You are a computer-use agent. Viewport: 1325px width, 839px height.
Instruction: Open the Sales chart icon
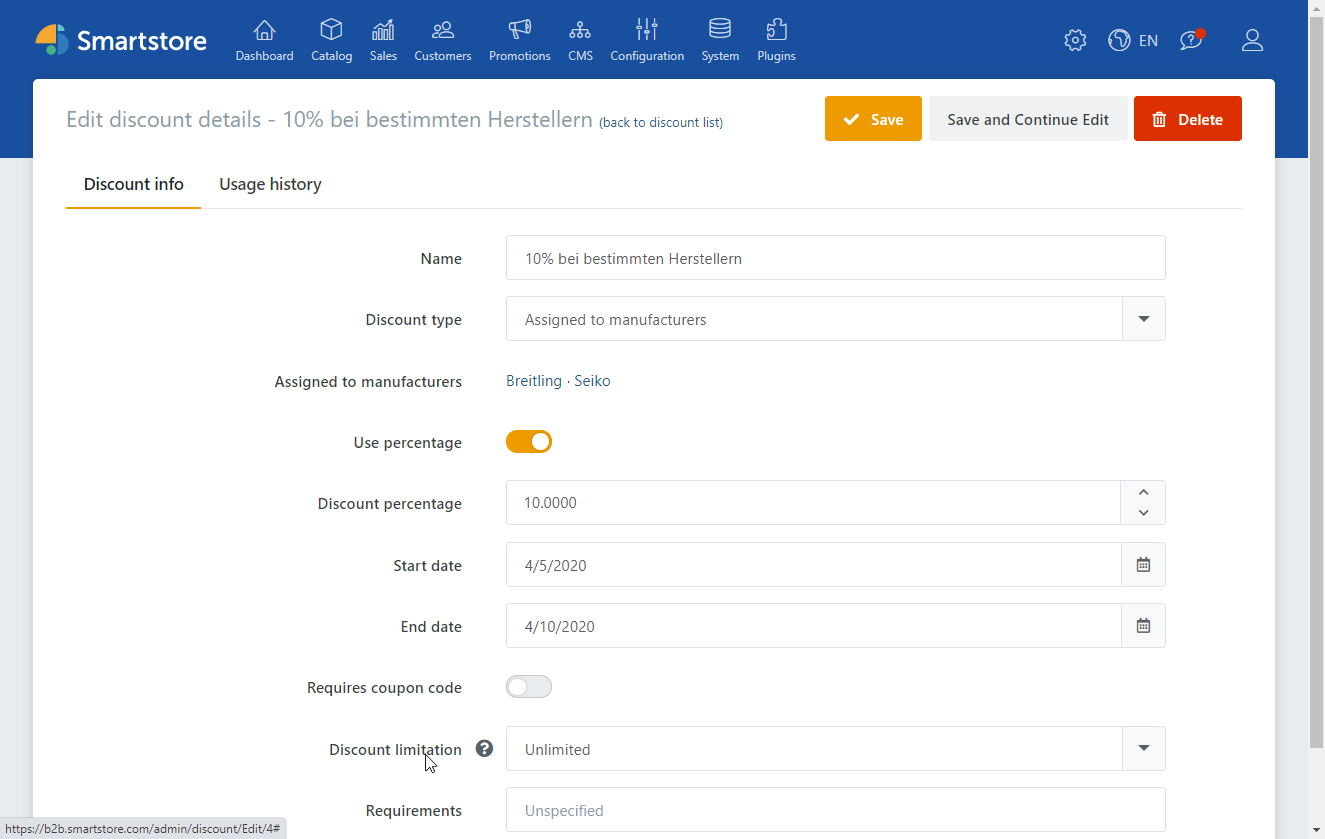click(383, 30)
